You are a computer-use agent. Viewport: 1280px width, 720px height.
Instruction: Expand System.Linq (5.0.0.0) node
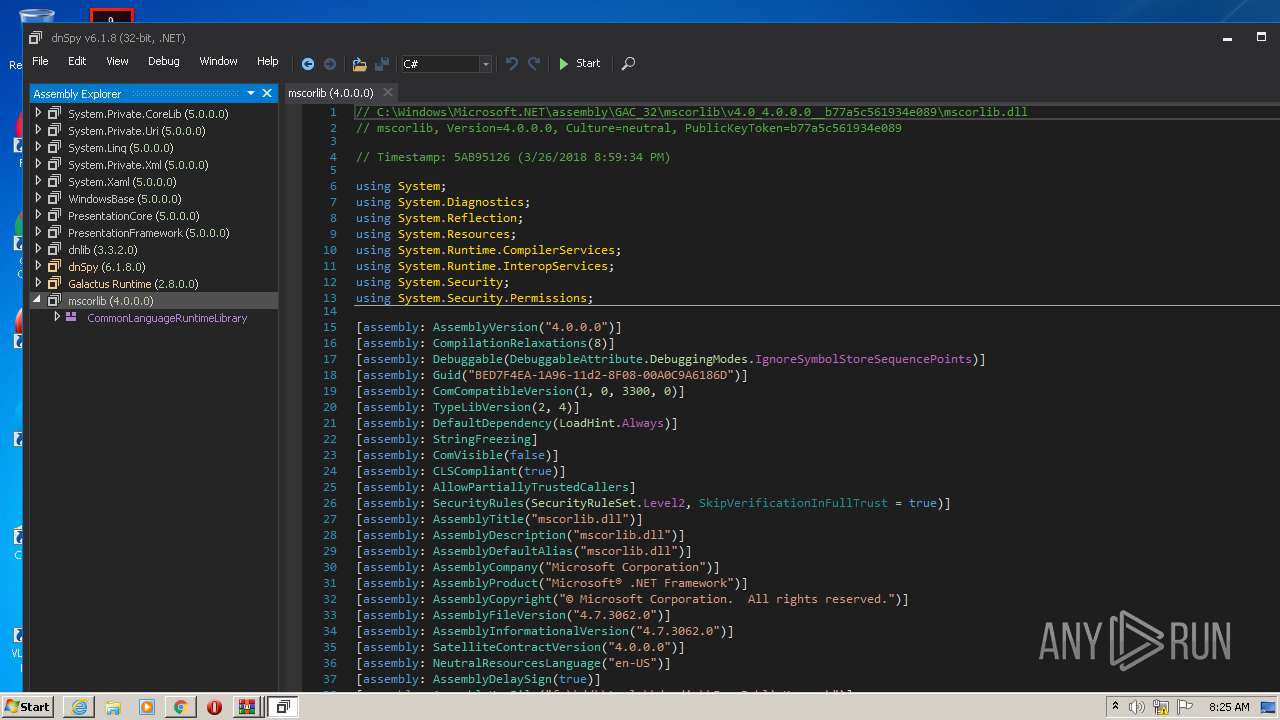coord(38,147)
